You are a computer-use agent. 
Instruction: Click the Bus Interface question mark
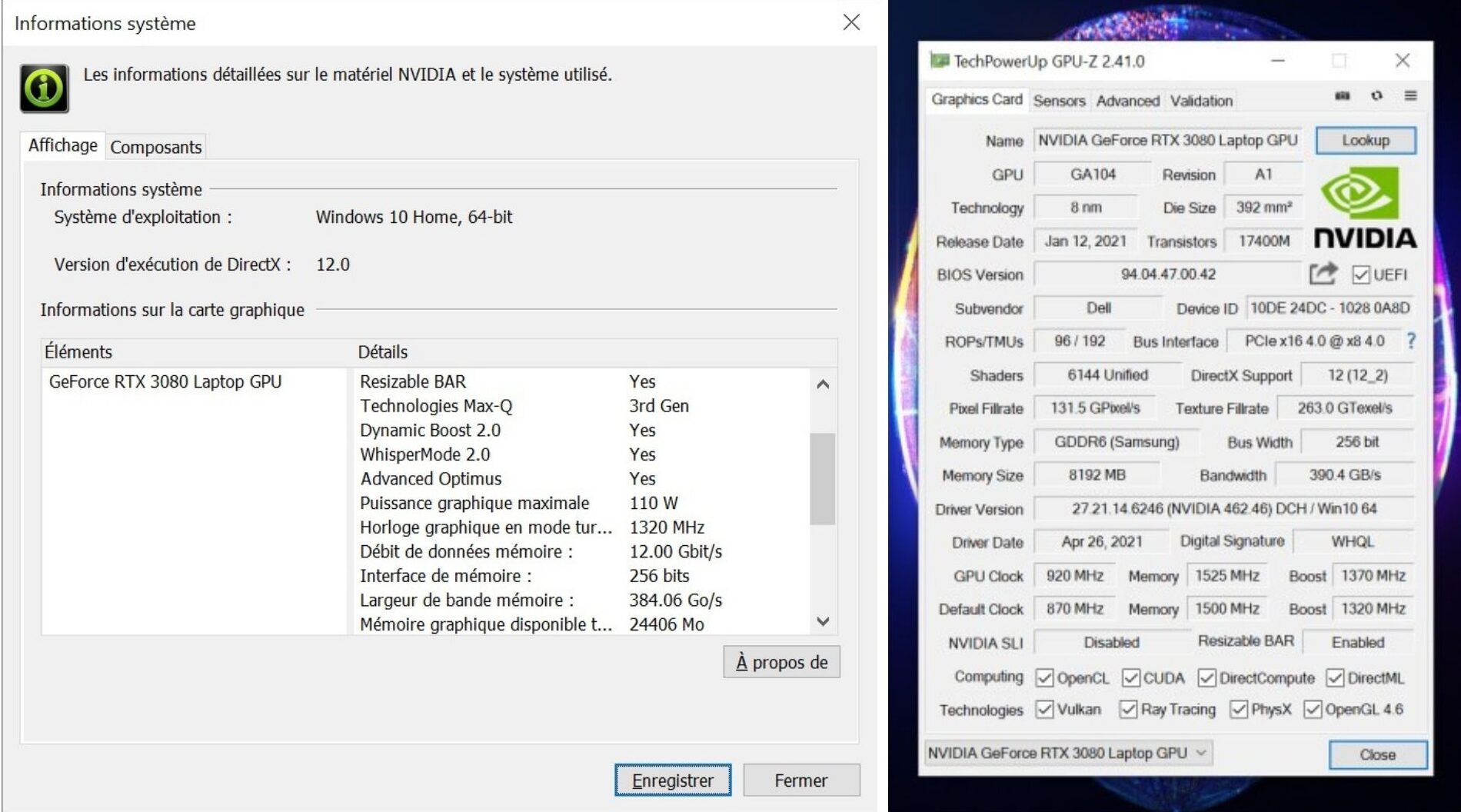[1411, 341]
